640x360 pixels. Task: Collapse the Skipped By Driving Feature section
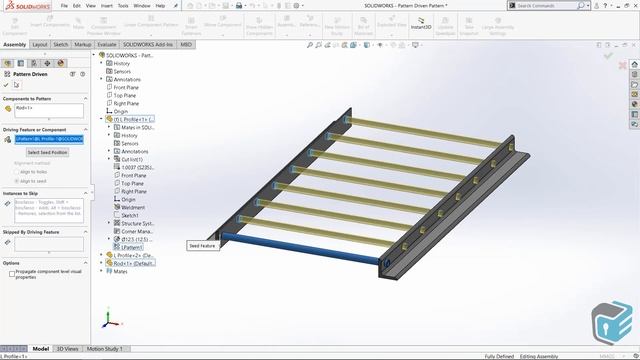point(85,232)
